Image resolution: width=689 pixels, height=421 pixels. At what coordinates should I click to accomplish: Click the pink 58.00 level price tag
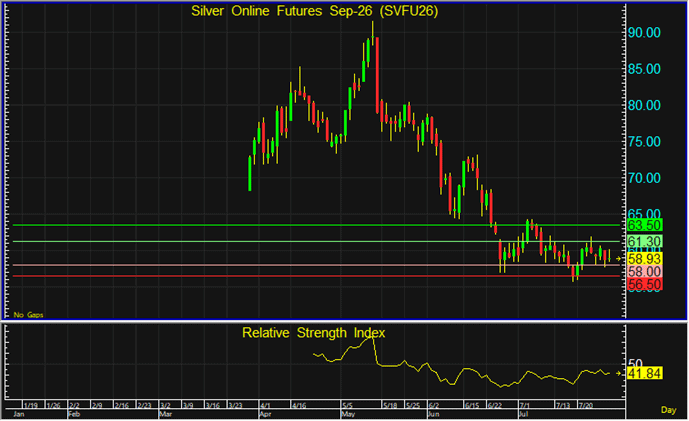click(x=644, y=272)
